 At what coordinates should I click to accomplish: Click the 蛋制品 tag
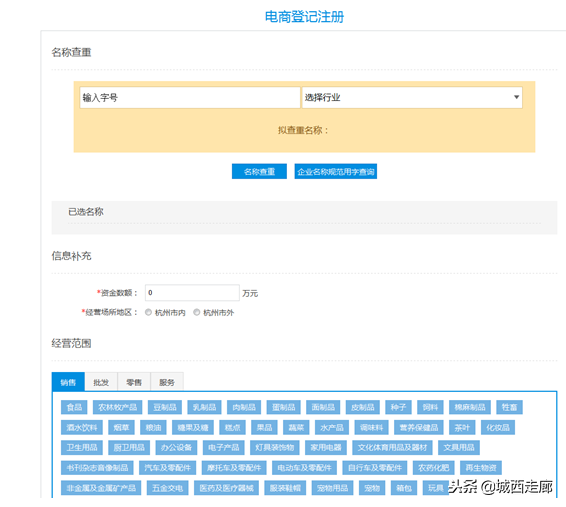click(x=284, y=407)
